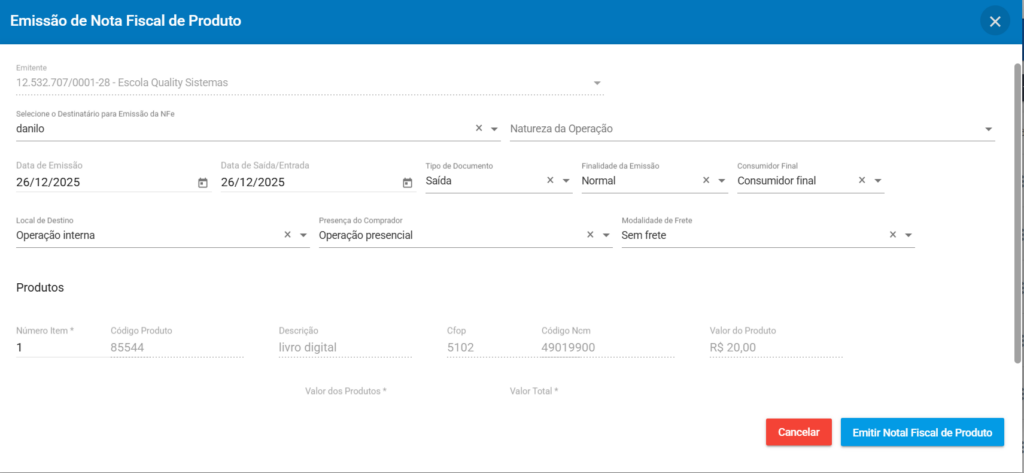Clear the Modalidade de Frete selection
The image size is (1024, 473).
[893, 235]
